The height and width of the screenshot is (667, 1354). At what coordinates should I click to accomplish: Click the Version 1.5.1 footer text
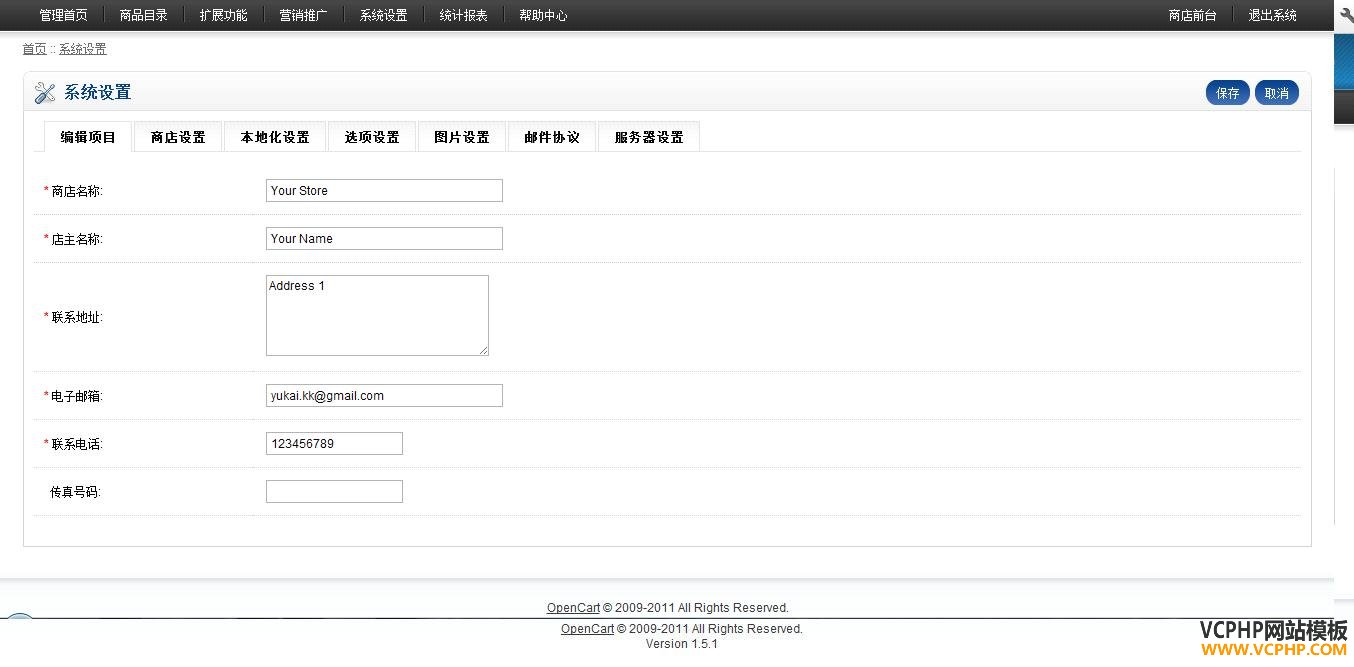pos(682,644)
